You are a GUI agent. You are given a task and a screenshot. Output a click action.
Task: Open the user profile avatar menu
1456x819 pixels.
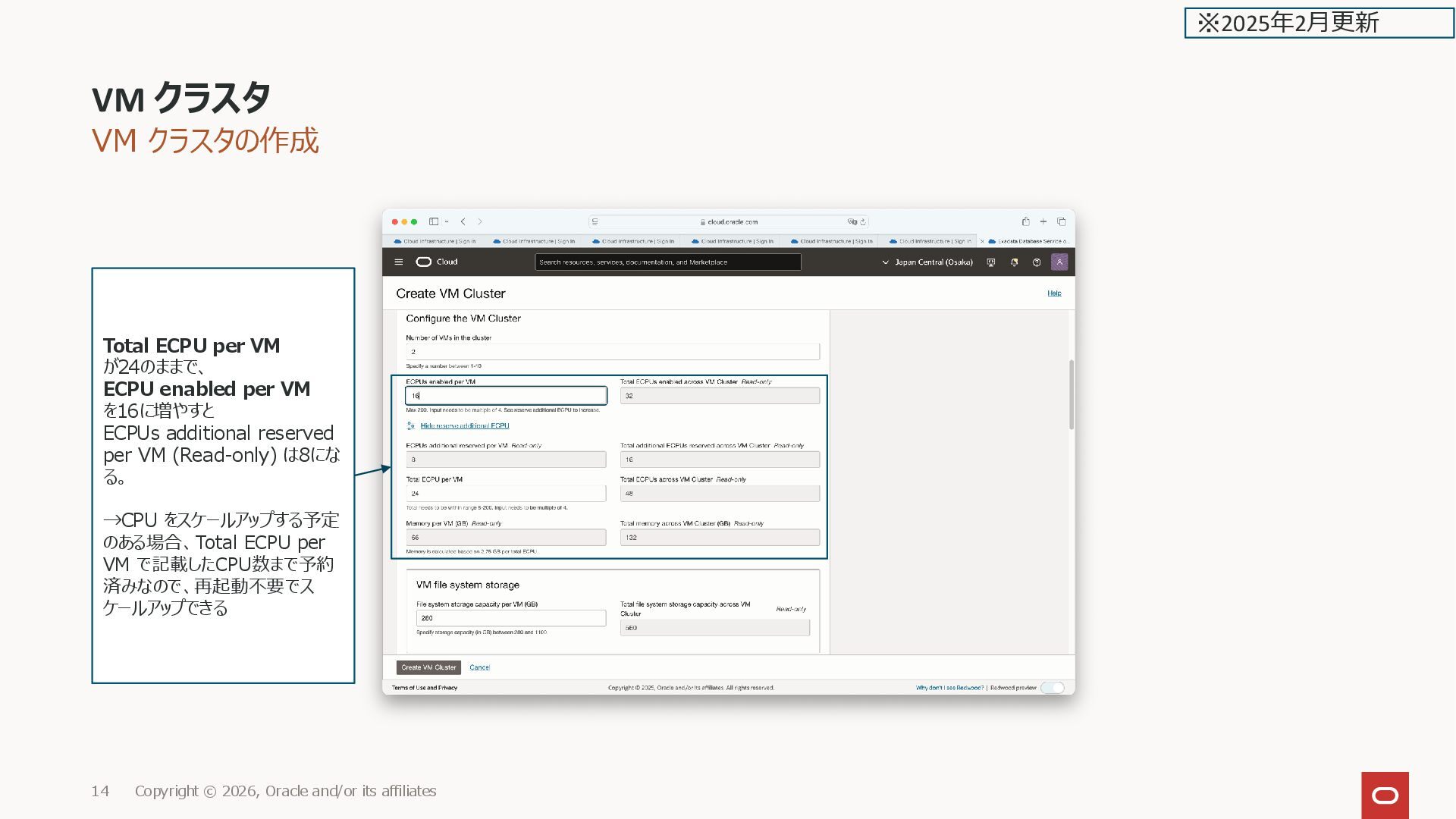tap(1059, 262)
